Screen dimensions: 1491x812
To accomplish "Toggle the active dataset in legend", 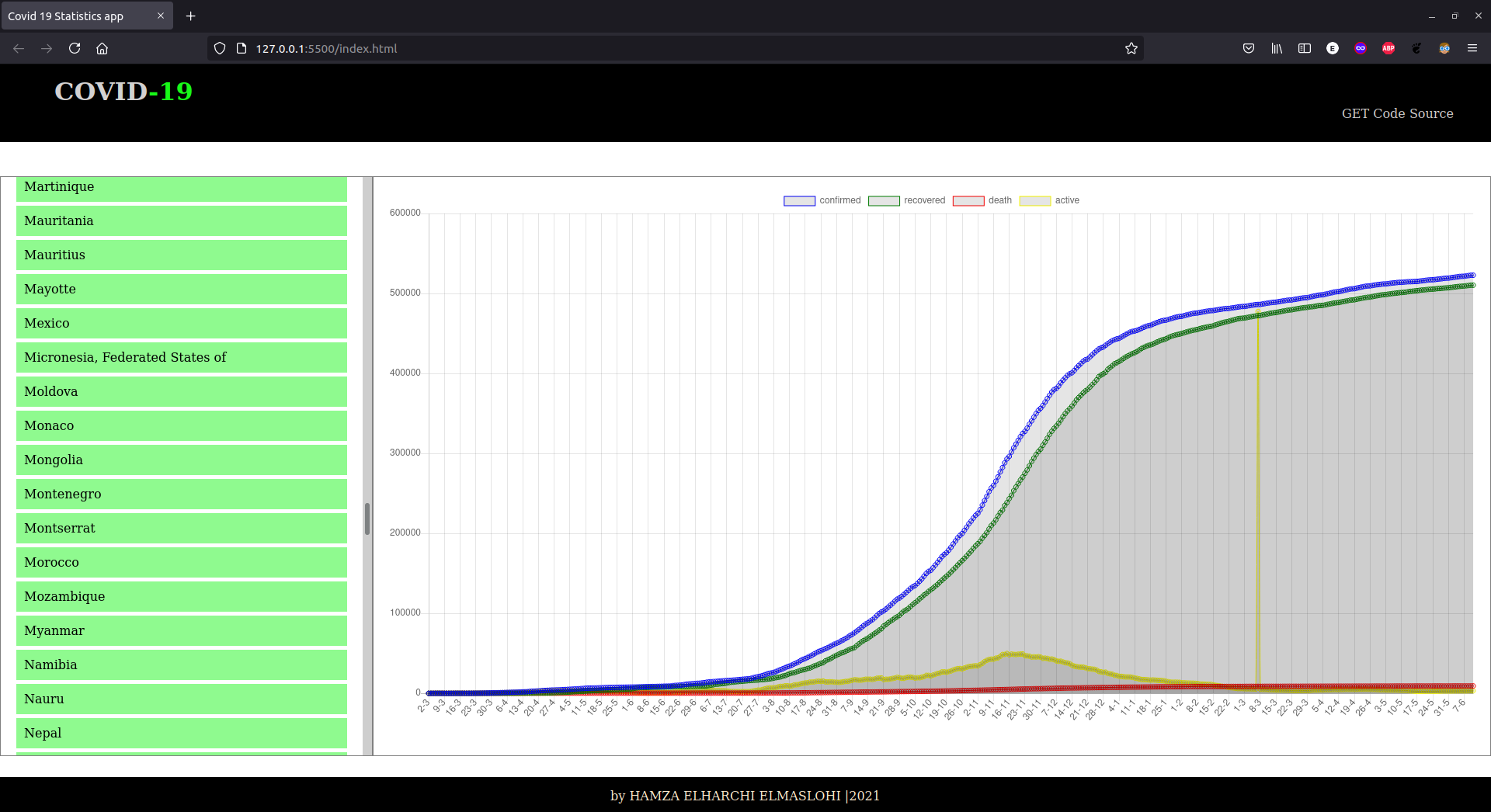I will point(1049,200).
